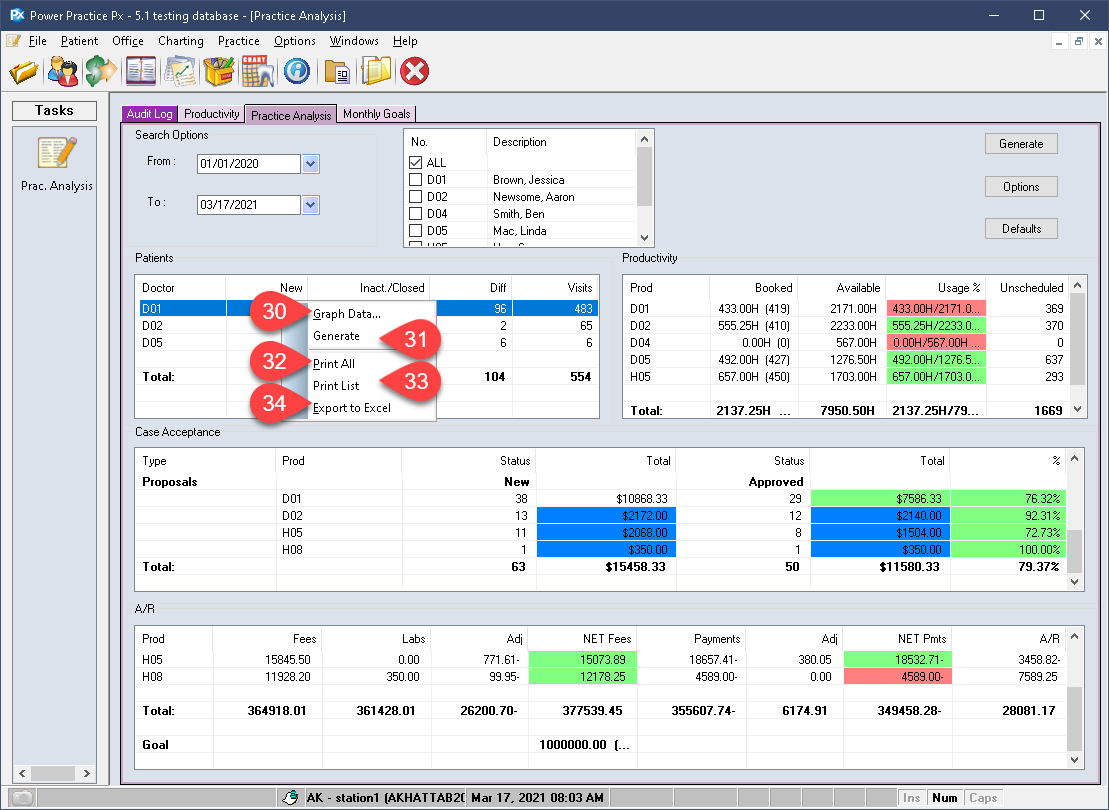Image resolution: width=1109 pixels, height=810 pixels.
Task: Click the notepad icon left of File menu
Action: (x=13, y=41)
